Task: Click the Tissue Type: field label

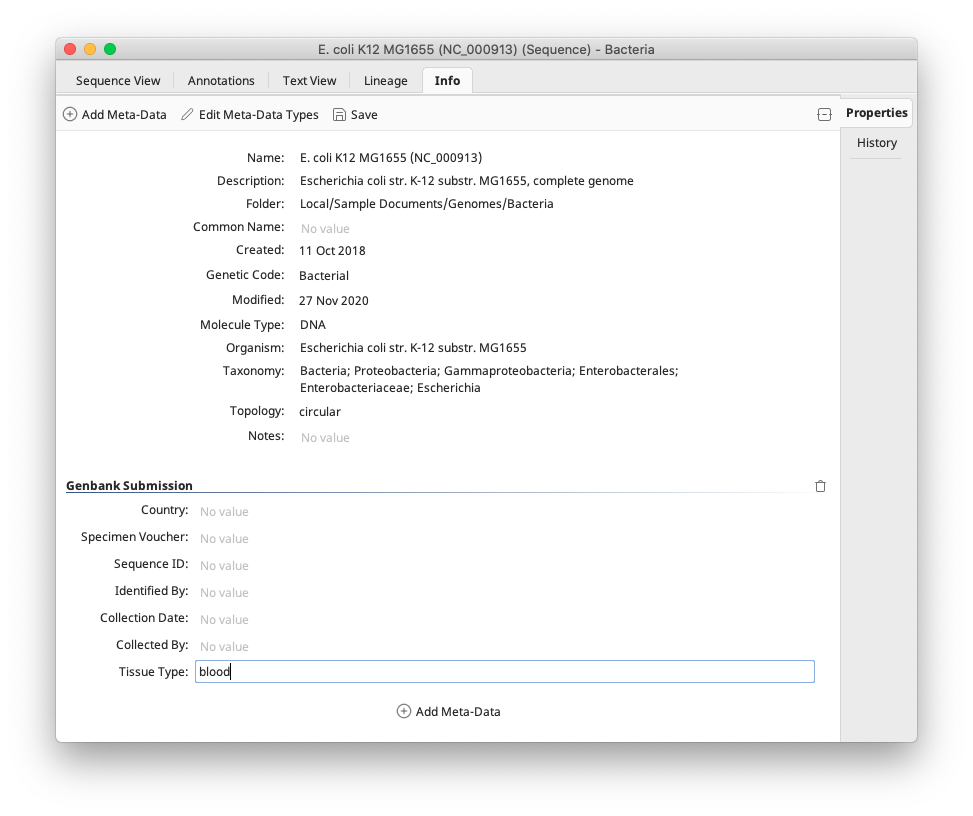Action: (x=153, y=671)
